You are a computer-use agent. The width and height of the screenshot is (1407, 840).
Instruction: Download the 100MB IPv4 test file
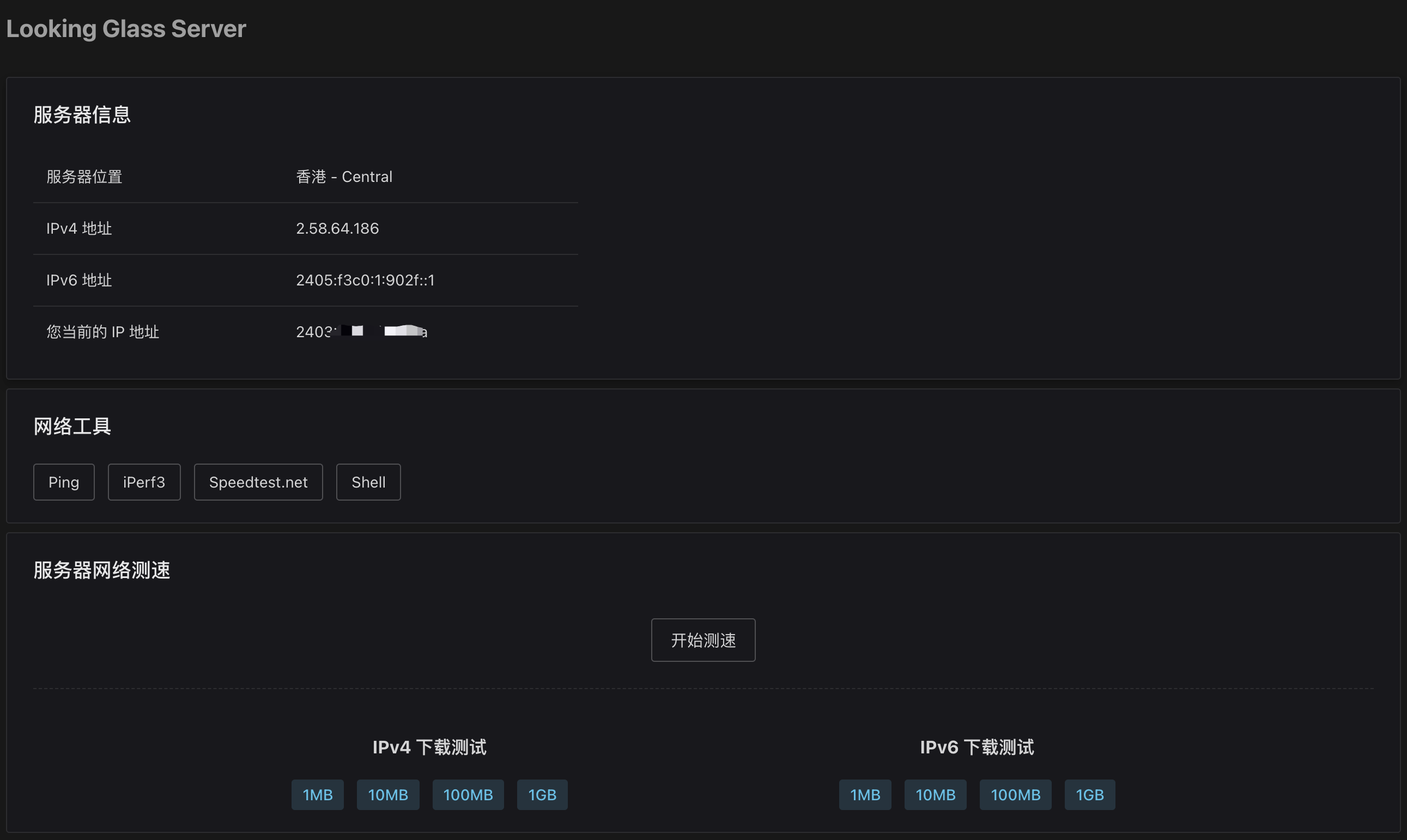click(x=468, y=794)
